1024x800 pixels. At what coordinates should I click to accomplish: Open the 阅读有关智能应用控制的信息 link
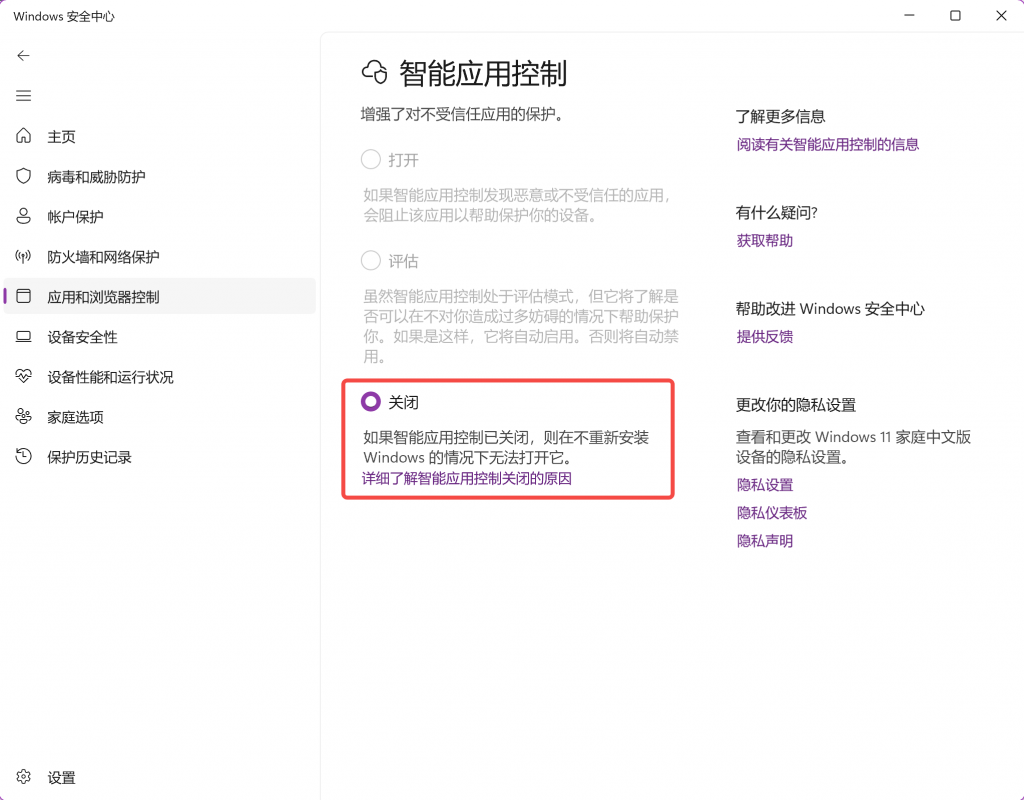(x=827, y=144)
